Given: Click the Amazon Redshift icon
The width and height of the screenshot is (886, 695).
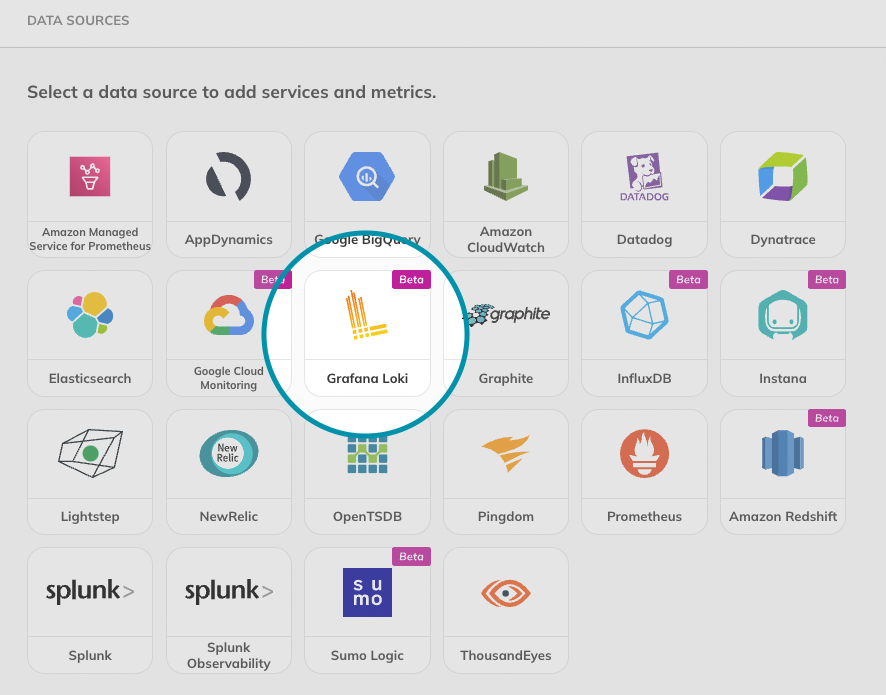Looking at the screenshot, I should tap(782, 453).
